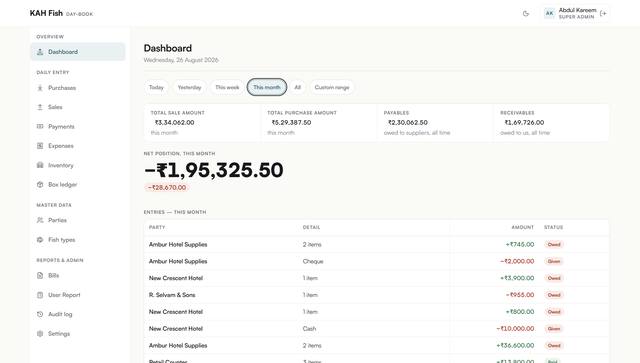Click the −₹955.00 amount cell
640x363 pixels.
[x=520, y=295]
